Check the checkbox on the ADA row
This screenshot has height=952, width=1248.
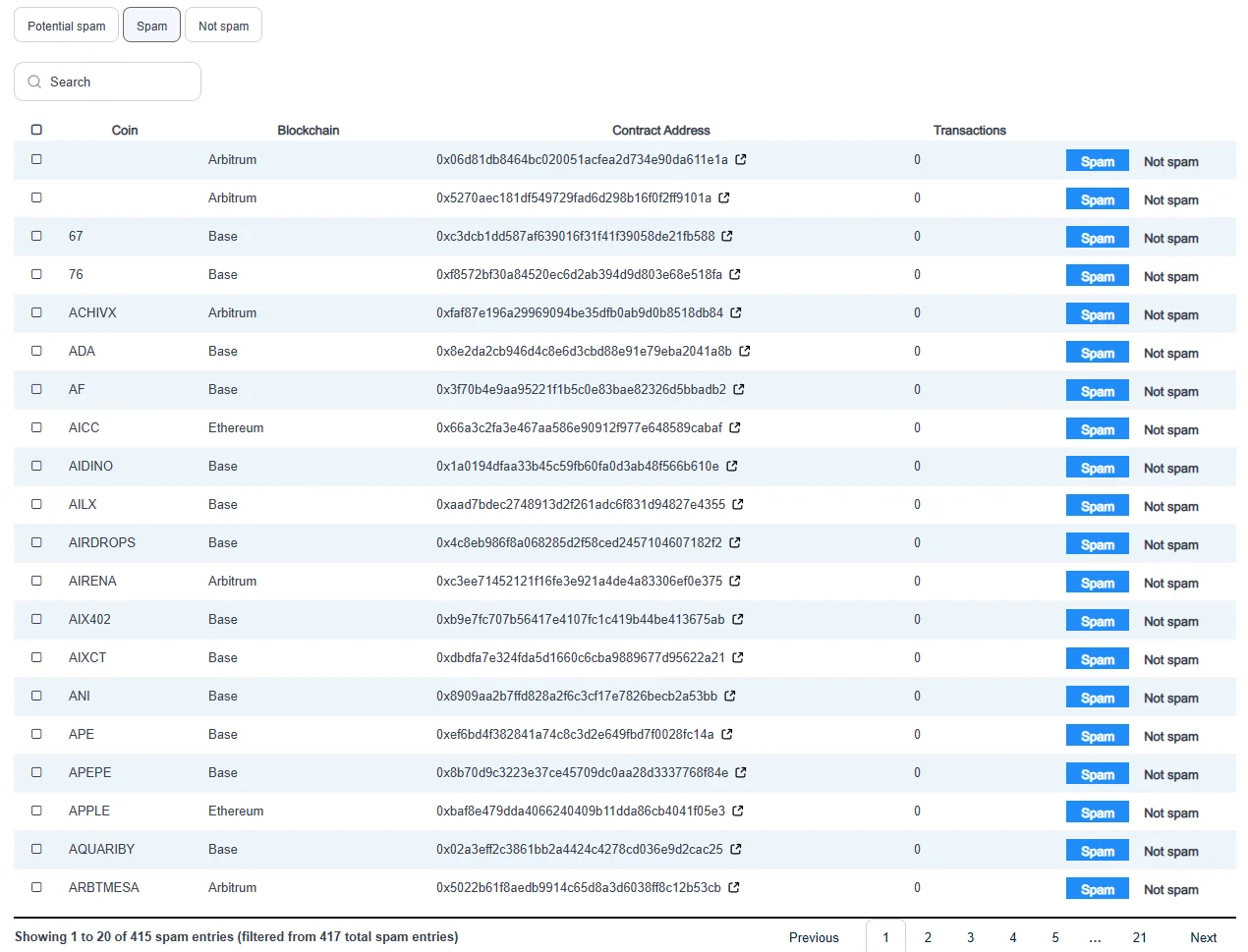click(x=36, y=352)
